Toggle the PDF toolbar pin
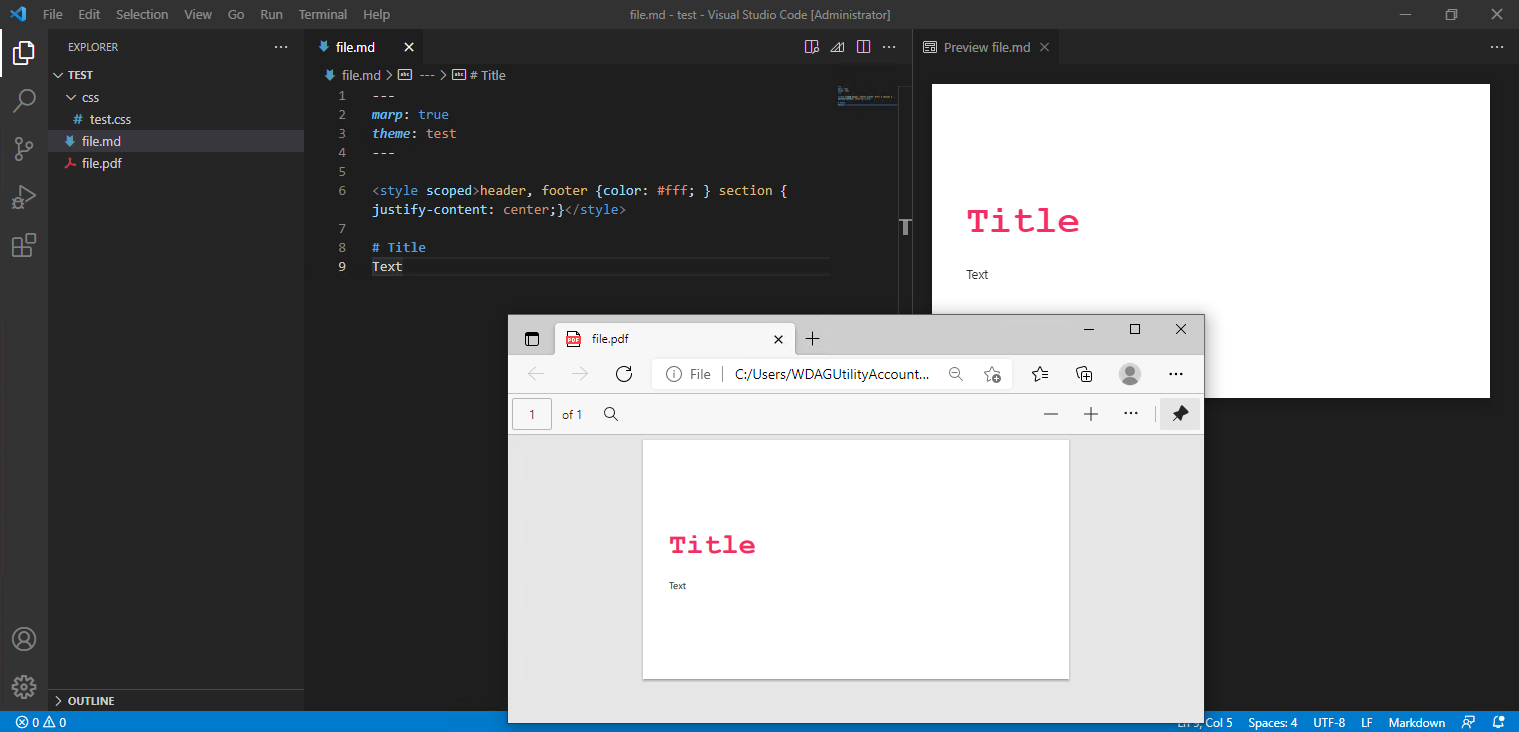Screen dimensions: 1519x732 pos(1179,413)
